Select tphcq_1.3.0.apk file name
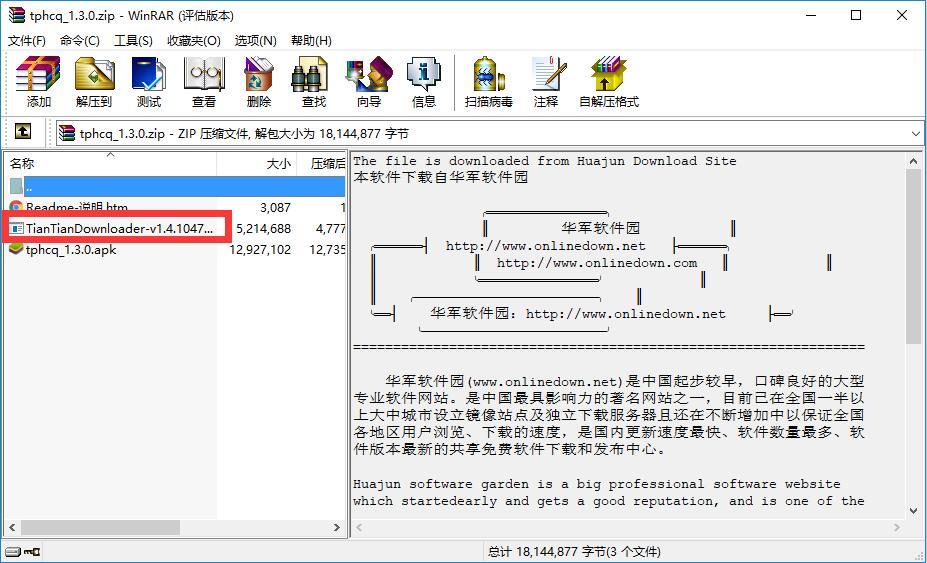The image size is (927, 563). (x=71, y=250)
